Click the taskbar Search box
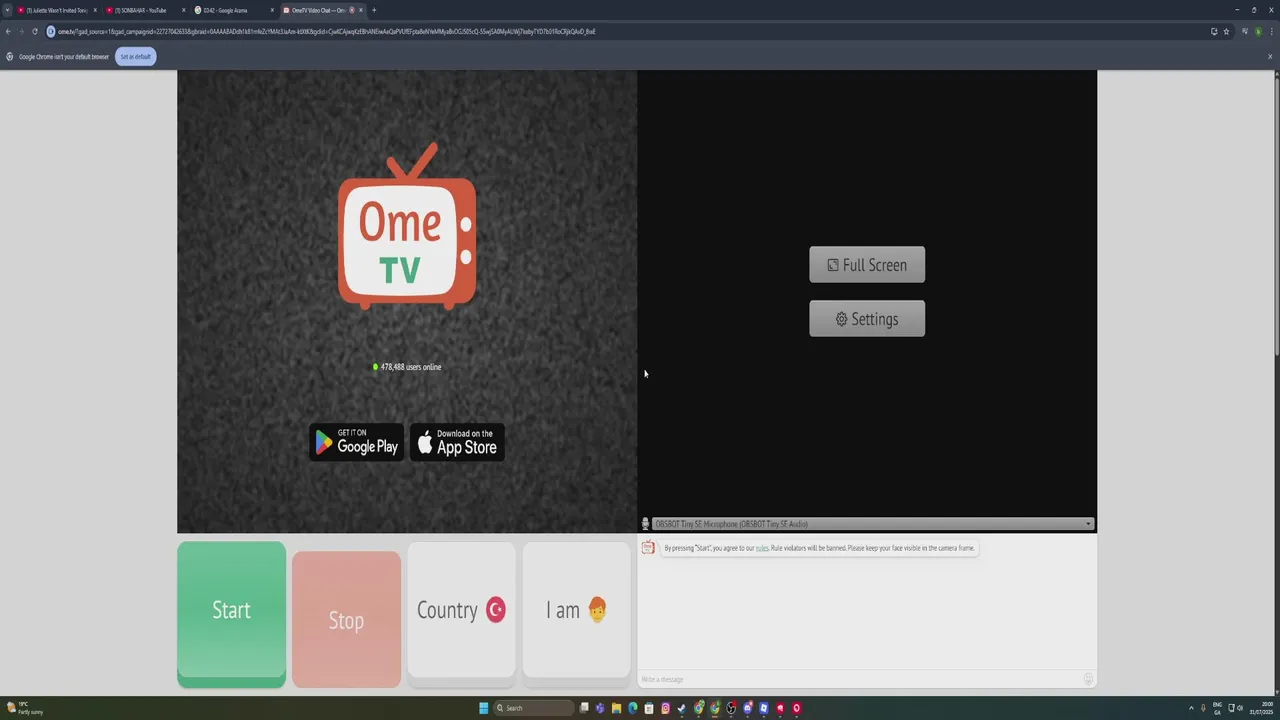Image resolution: width=1280 pixels, height=720 pixels. coord(535,708)
